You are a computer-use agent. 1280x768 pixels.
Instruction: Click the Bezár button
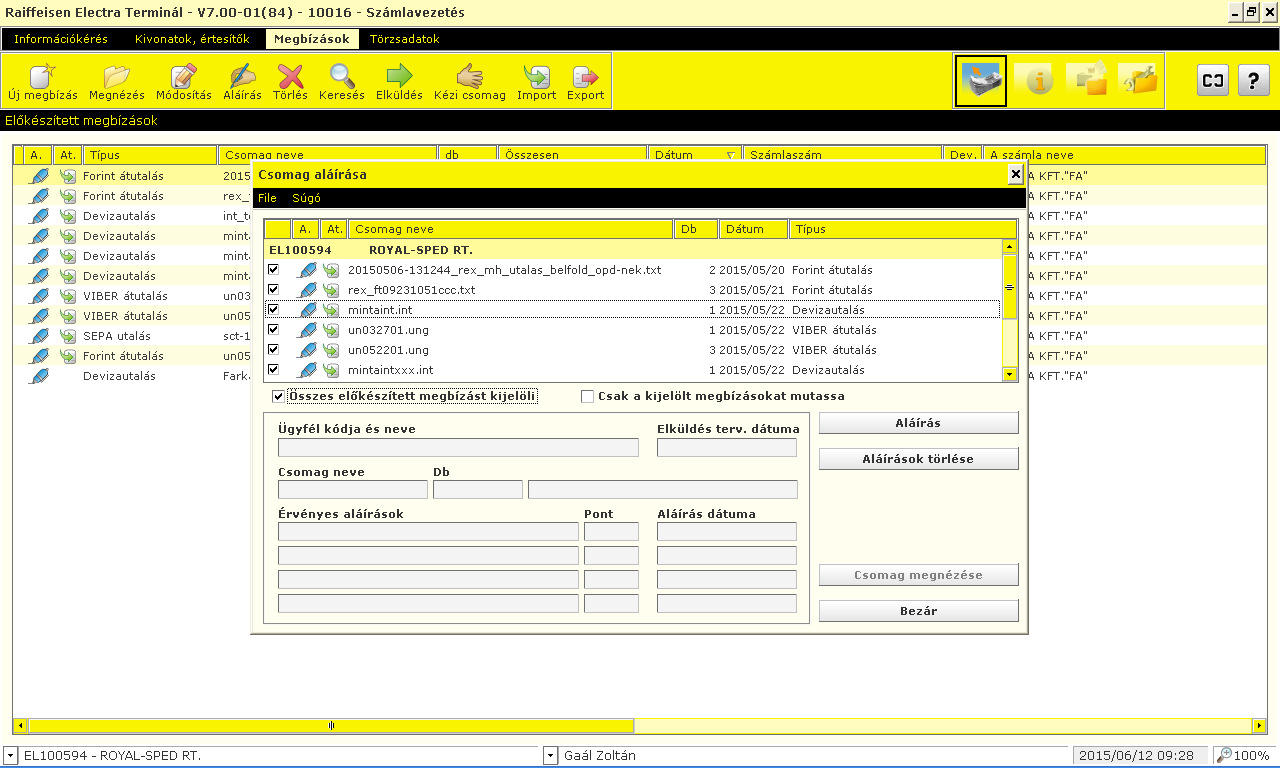pos(918,611)
